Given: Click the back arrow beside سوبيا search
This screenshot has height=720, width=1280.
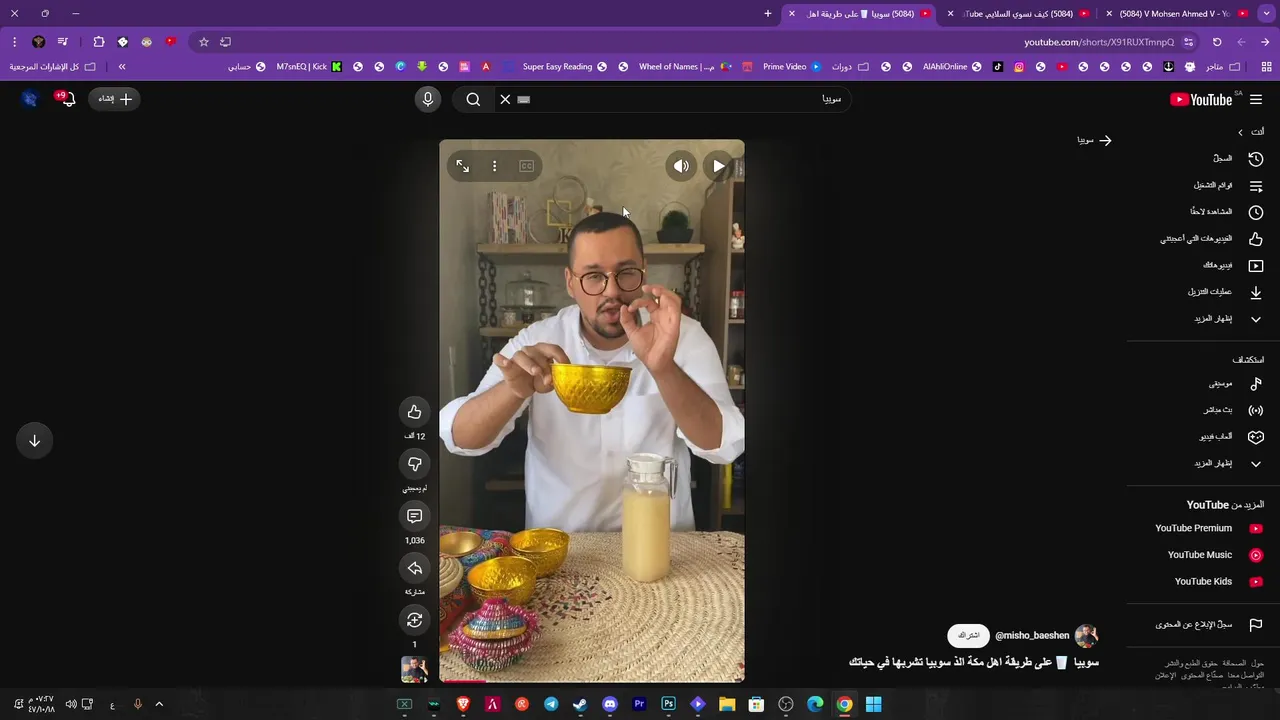Looking at the screenshot, I should coord(1105,141).
